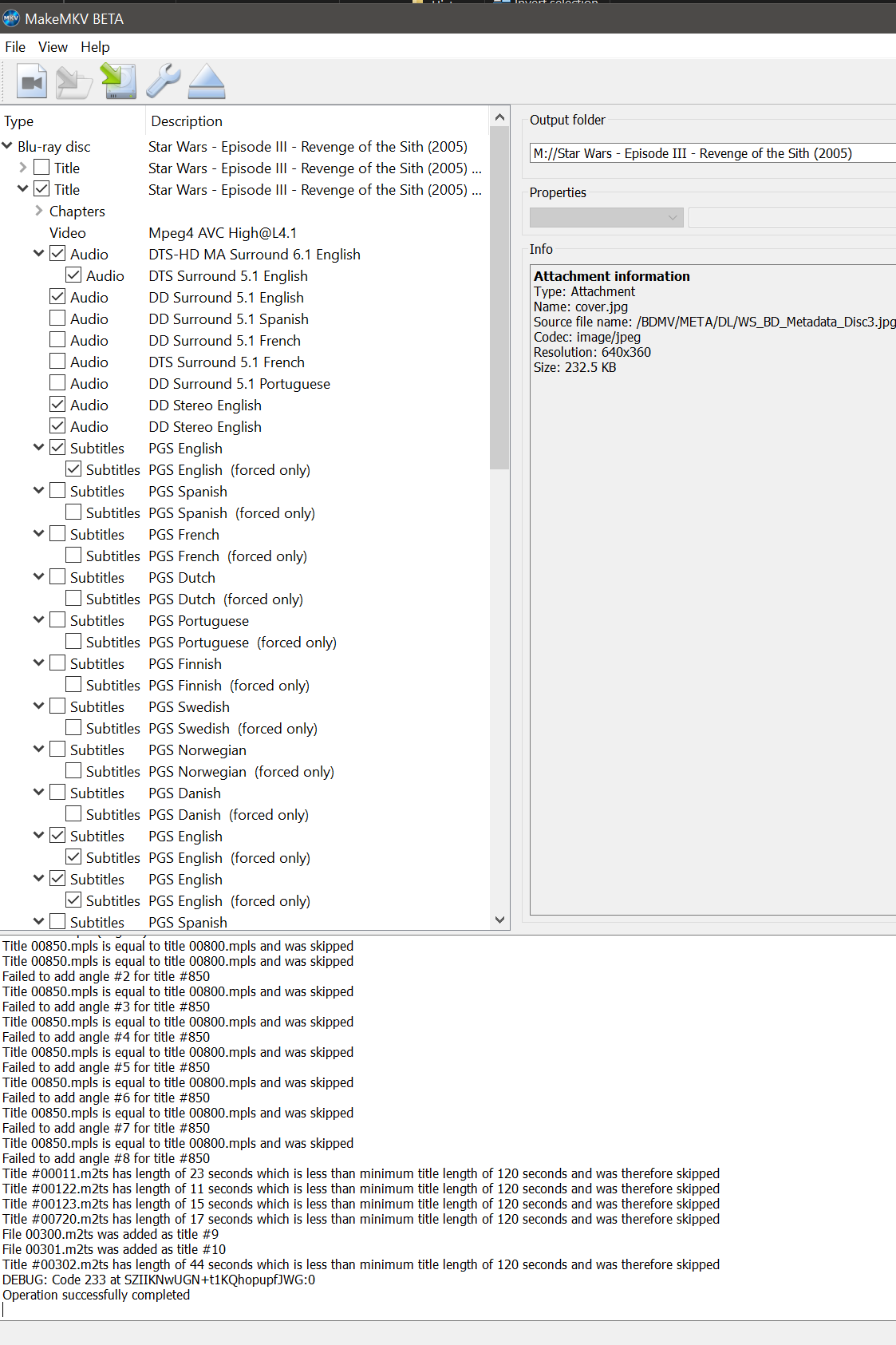Image resolution: width=896 pixels, height=1345 pixels.
Task: Uncheck the DTS-HD MA Surround 6.1 English audio
Action: click(57, 254)
